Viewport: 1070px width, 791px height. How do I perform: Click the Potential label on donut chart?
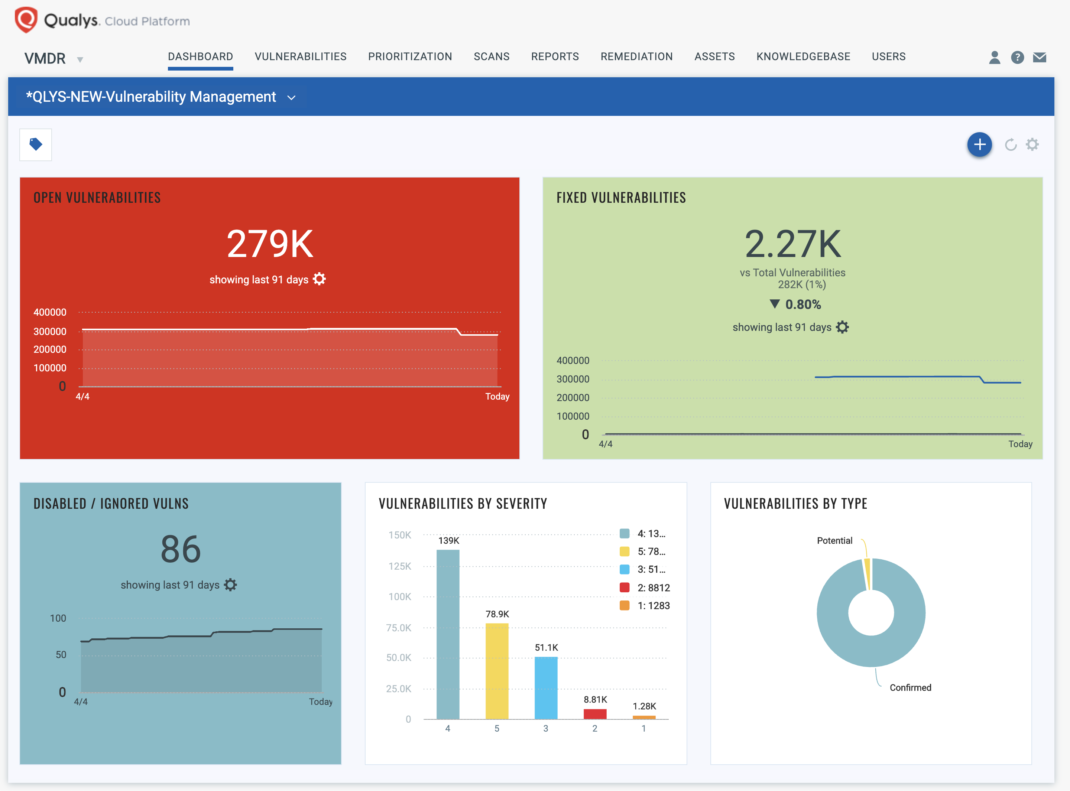coord(834,541)
